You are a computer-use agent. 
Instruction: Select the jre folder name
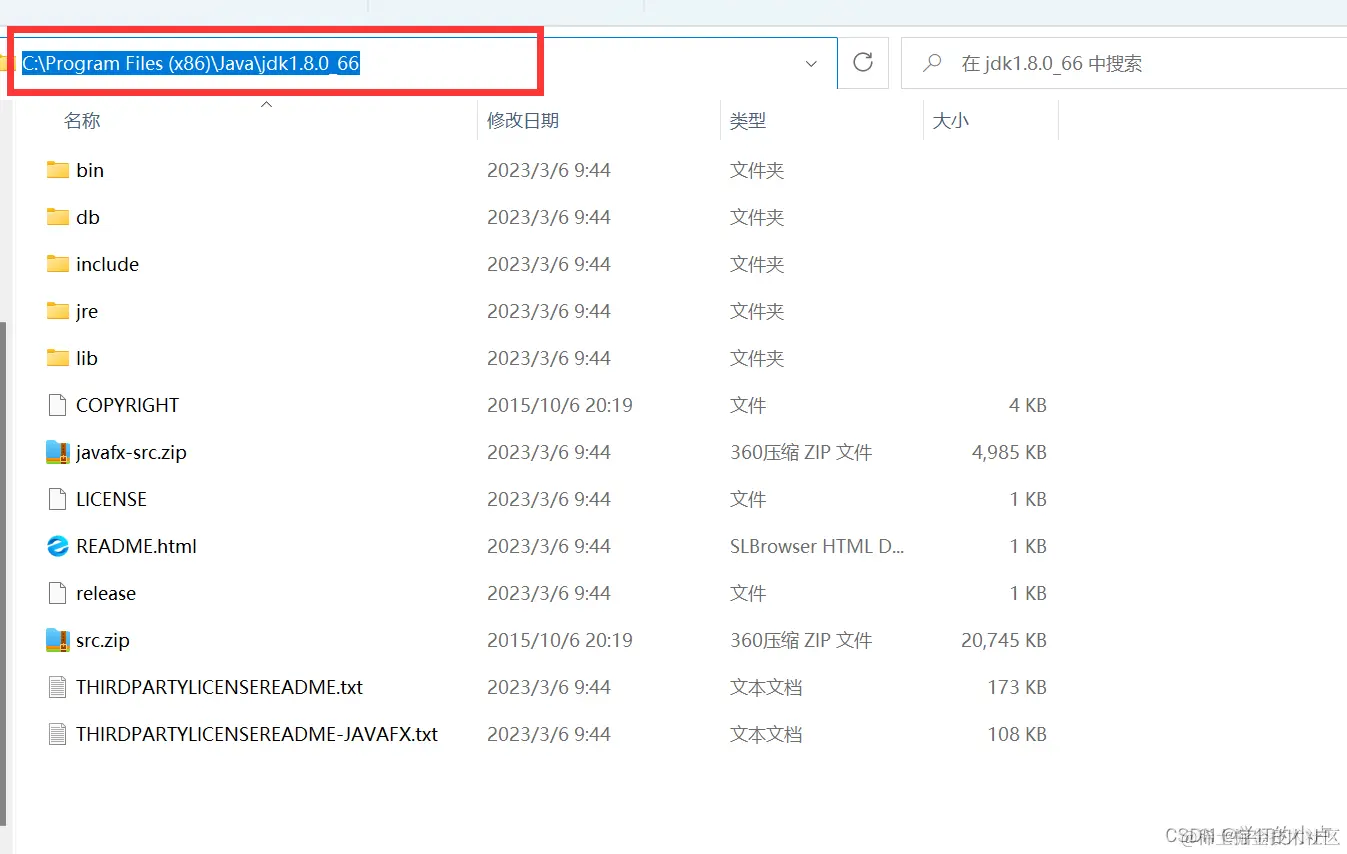tap(87, 311)
